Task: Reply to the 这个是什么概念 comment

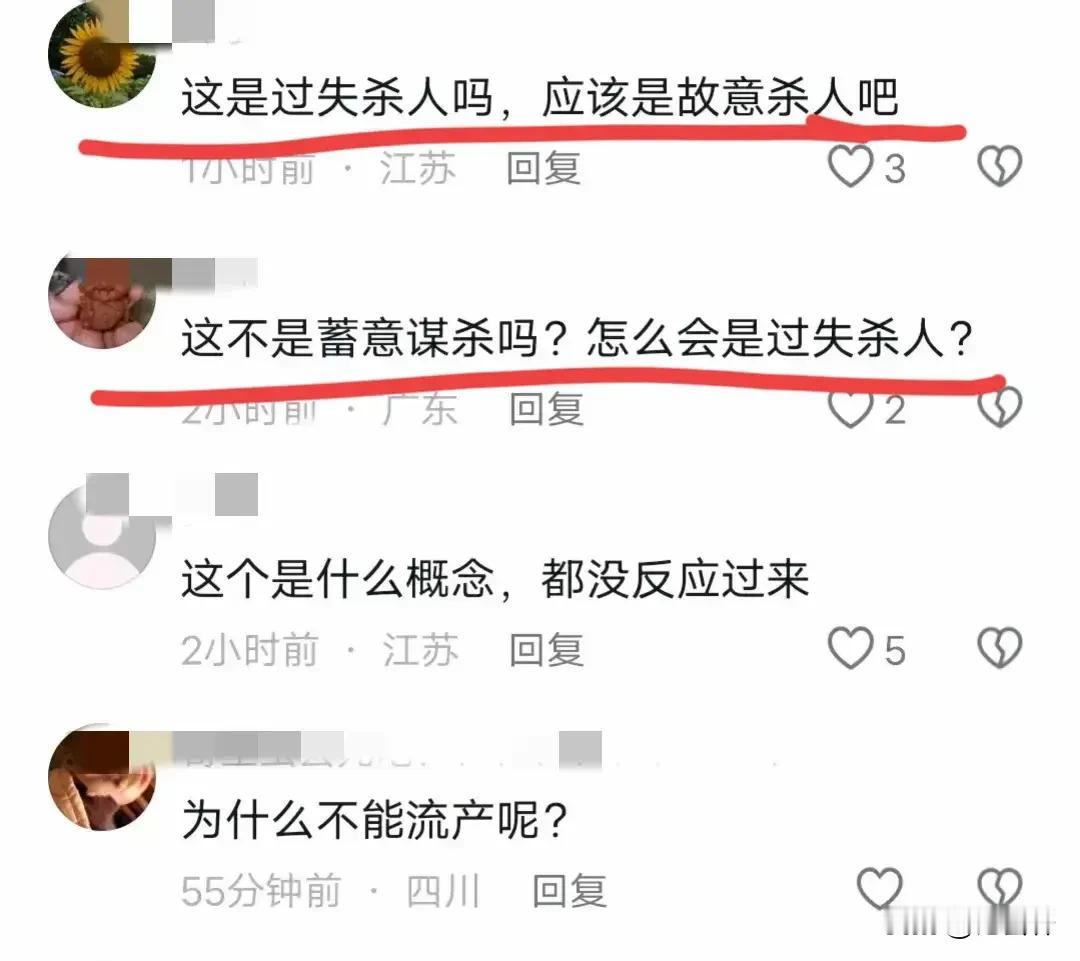Action: pos(547,650)
